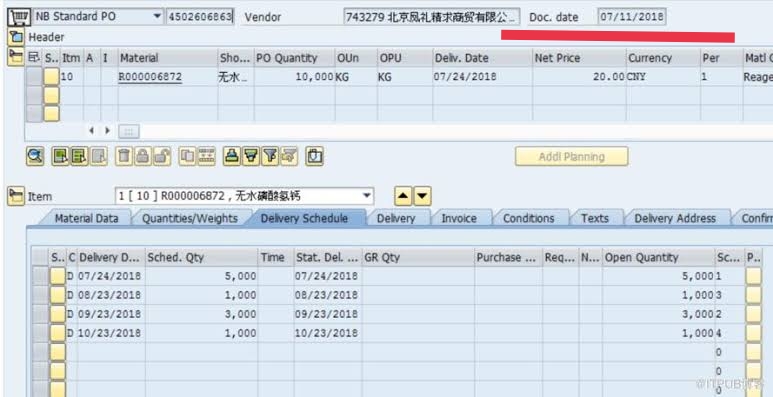Click the Deselect All items icon
The image size is (773, 397).
[x=79, y=157]
